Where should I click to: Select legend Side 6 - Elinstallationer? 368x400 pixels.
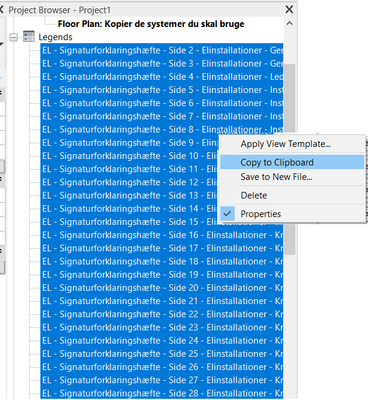point(162,103)
